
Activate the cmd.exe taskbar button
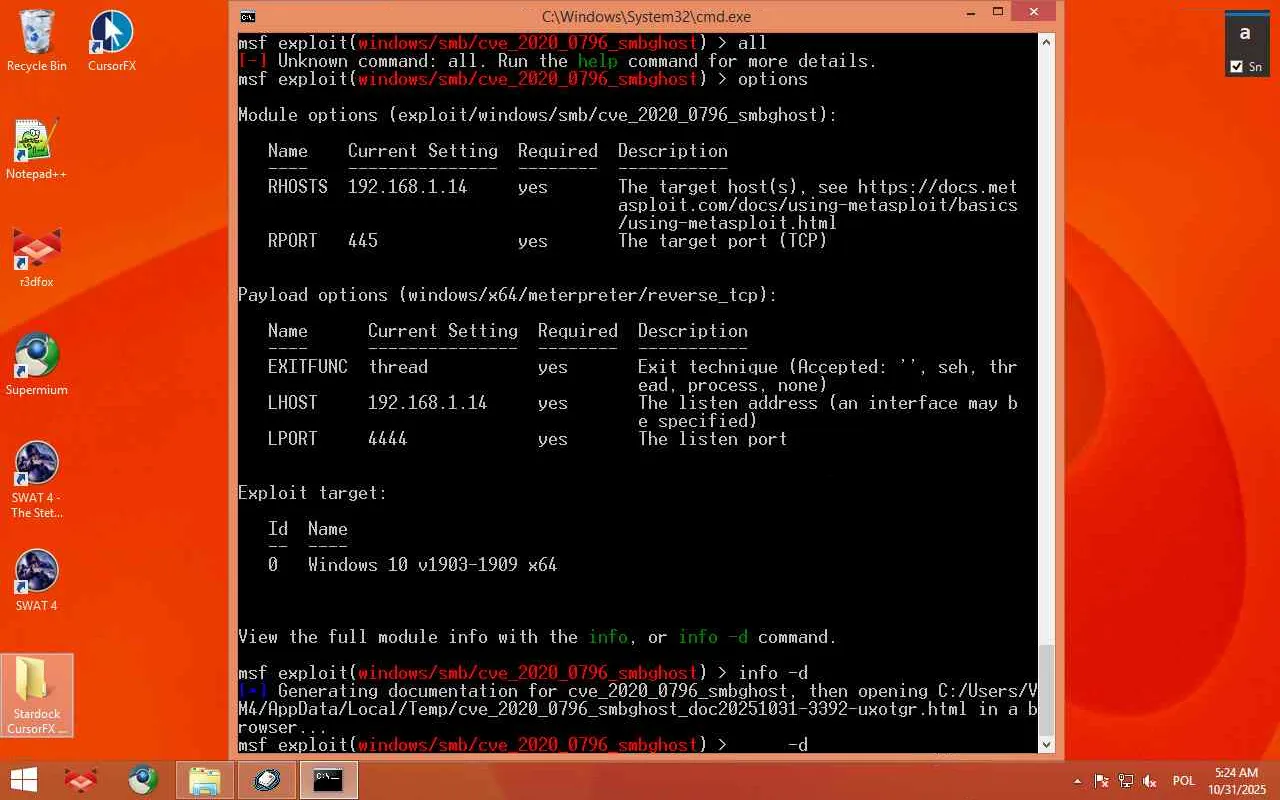[328, 780]
